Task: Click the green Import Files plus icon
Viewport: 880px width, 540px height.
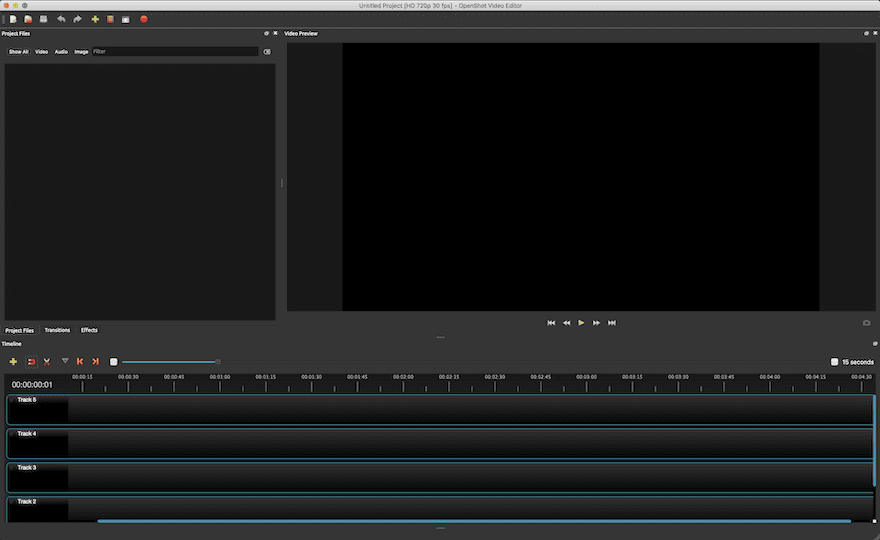Action: click(95, 19)
